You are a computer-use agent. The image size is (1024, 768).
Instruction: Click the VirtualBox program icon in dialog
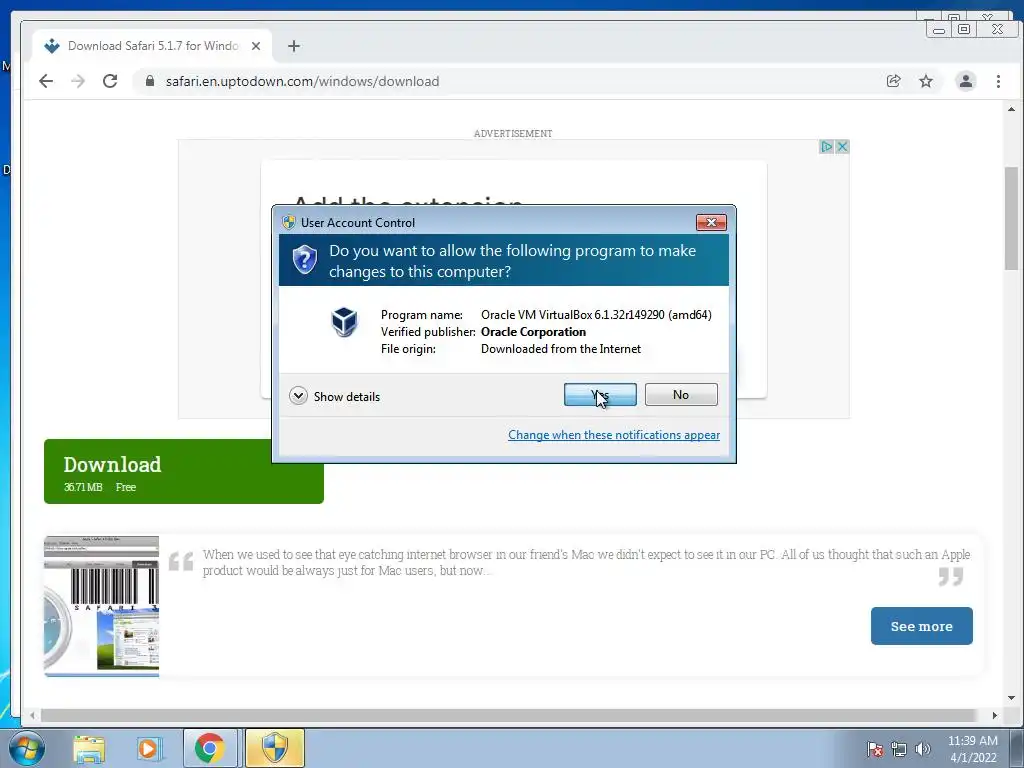point(344,321)
